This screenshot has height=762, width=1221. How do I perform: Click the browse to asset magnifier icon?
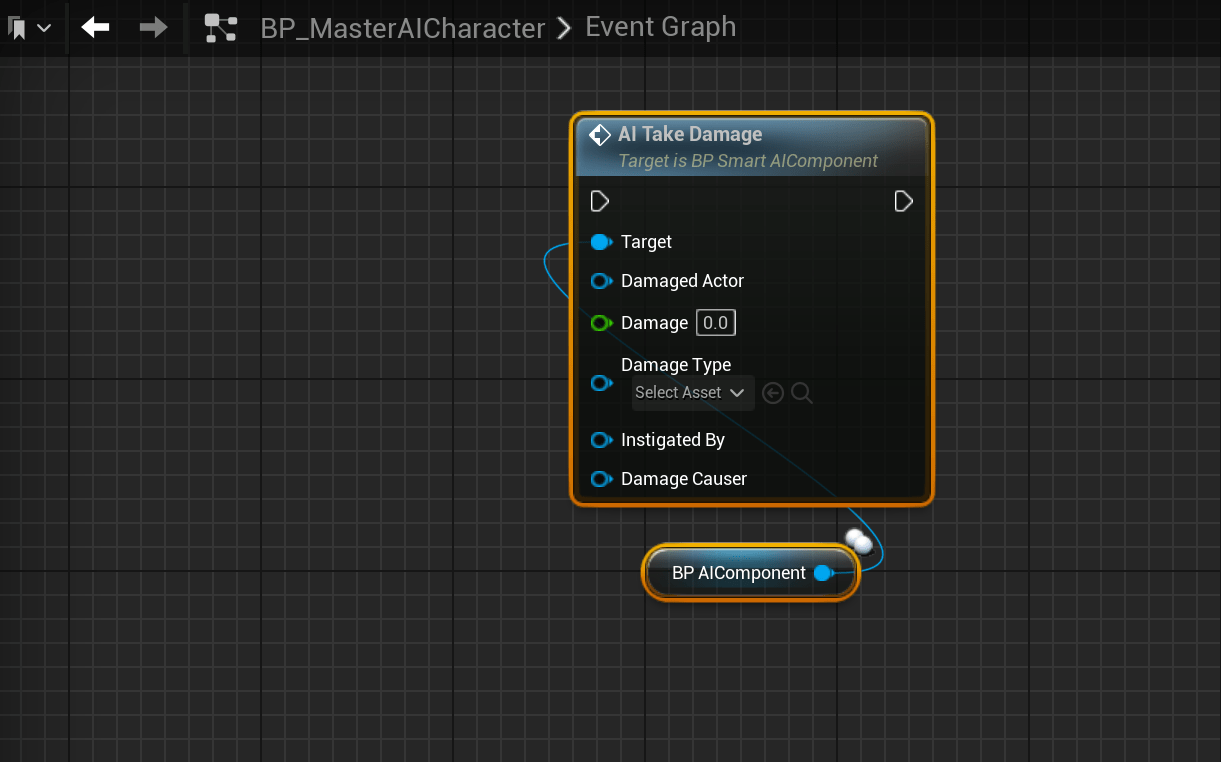tap(802, 393)
